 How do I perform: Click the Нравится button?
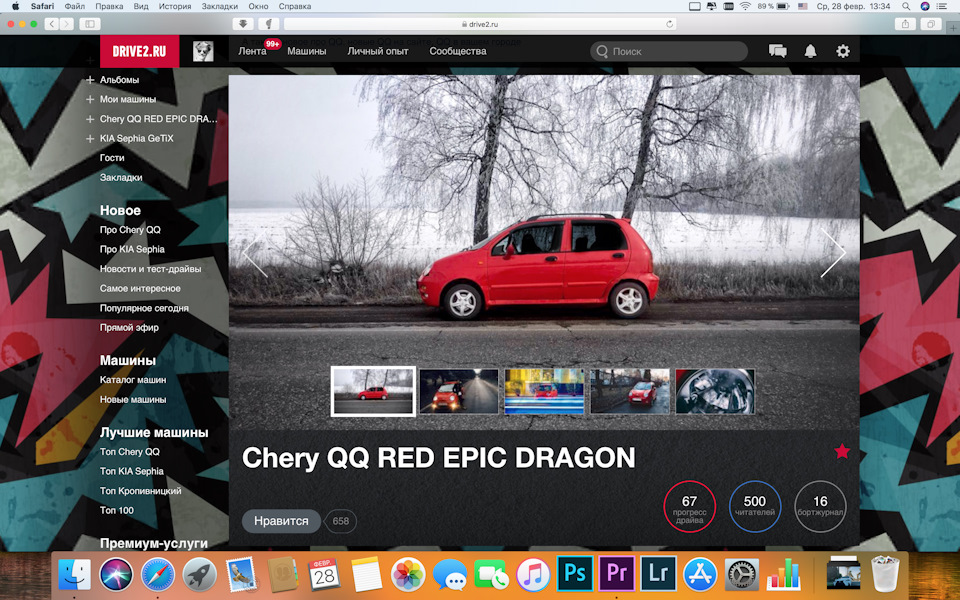click(281, 521)
